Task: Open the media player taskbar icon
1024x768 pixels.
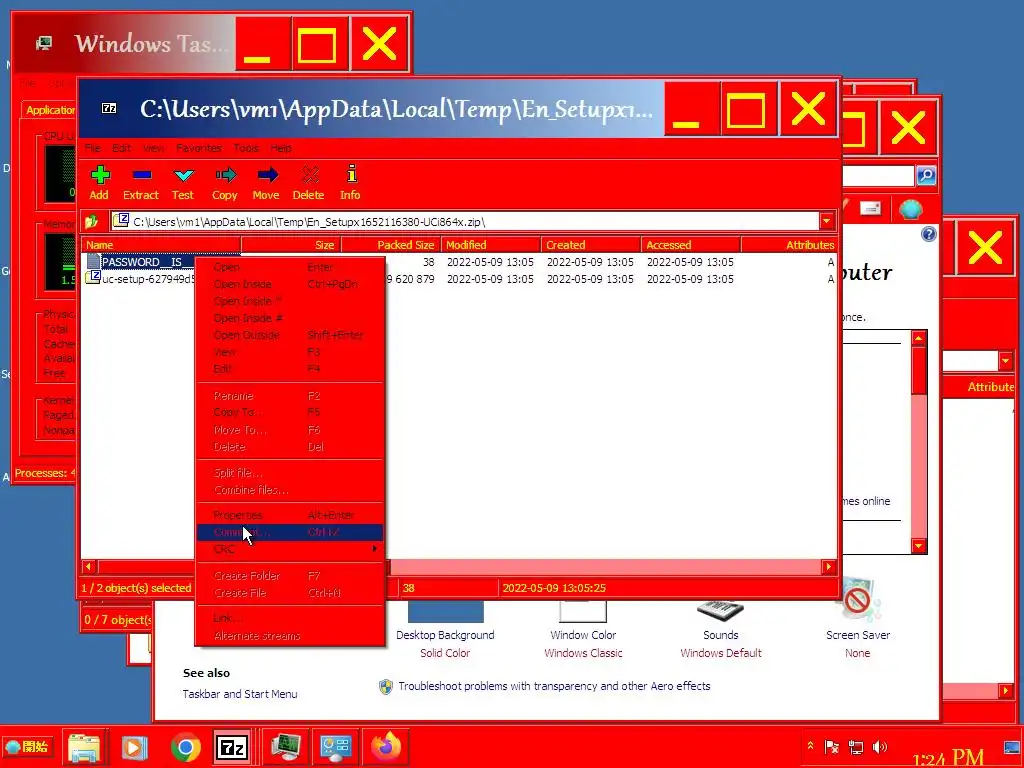Action: pos(134,746)
